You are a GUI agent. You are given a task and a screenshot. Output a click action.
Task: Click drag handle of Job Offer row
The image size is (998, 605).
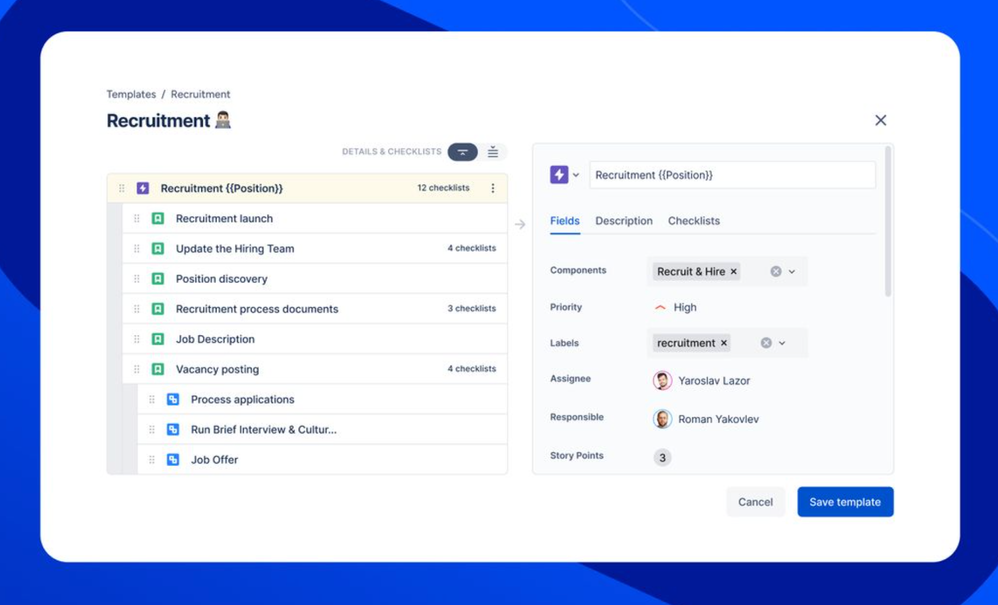151,459
